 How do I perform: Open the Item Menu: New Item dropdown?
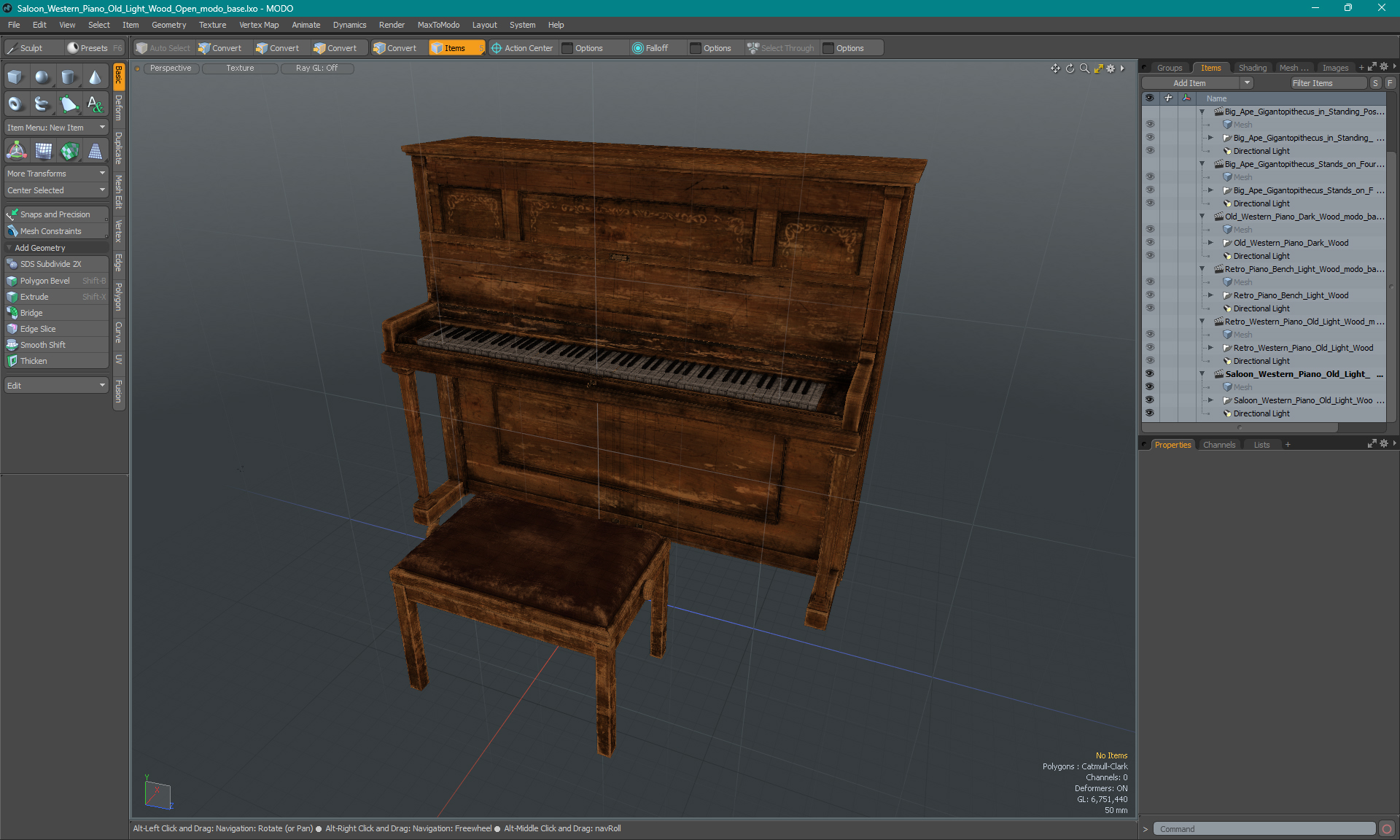point(56,128)
